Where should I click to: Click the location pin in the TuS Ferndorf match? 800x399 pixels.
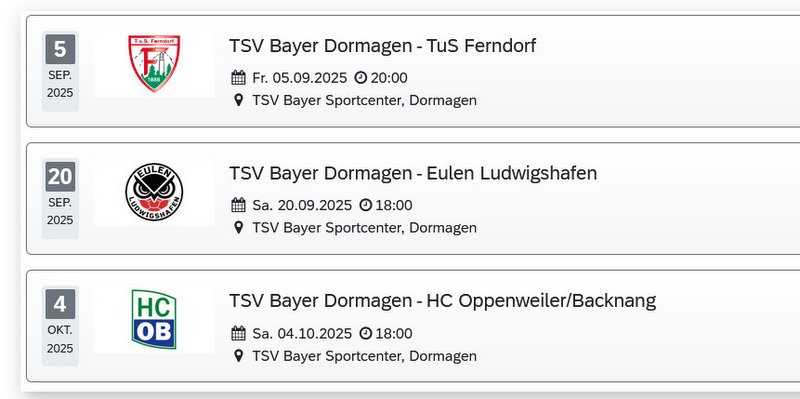[x=238, y=100]
